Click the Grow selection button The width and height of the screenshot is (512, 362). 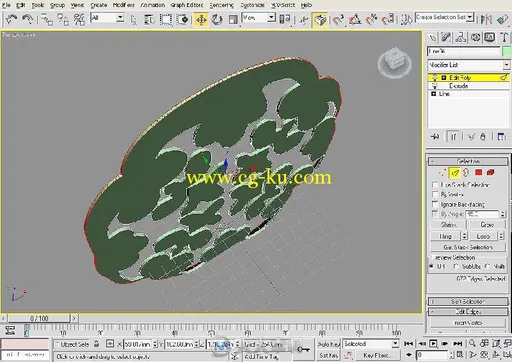point(487,225)
